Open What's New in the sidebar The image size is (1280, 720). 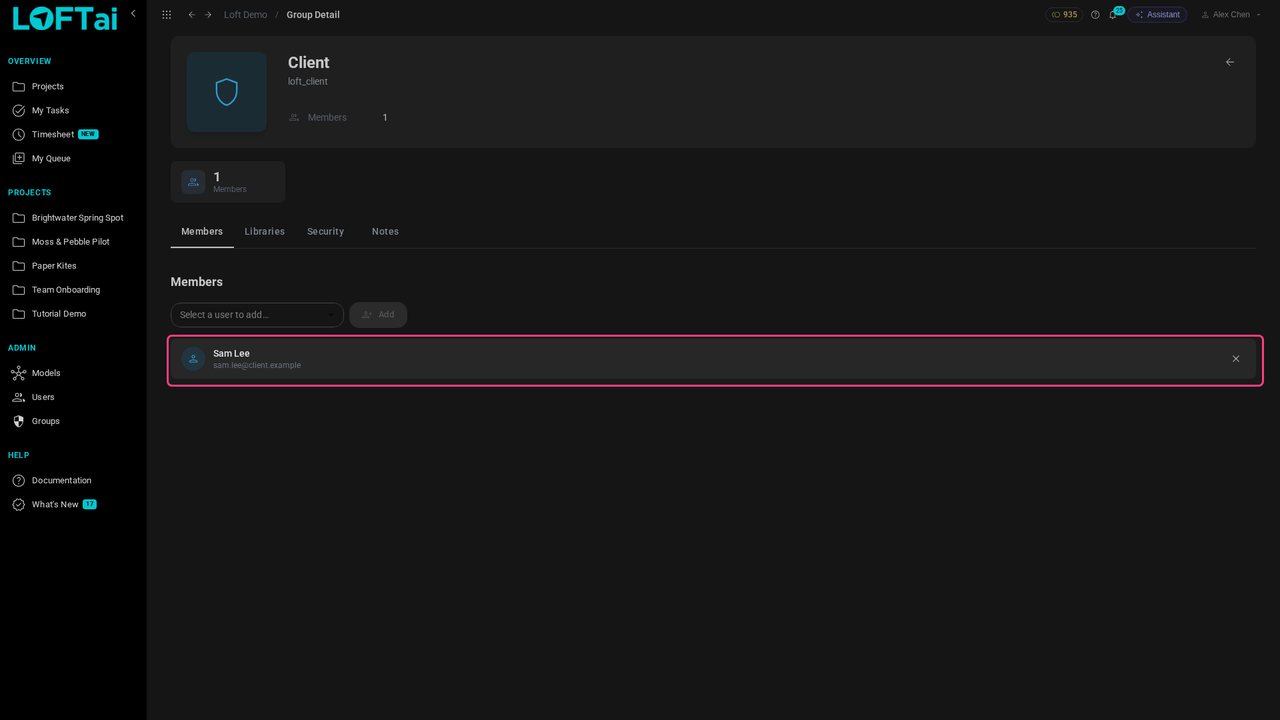click(54, 505)
